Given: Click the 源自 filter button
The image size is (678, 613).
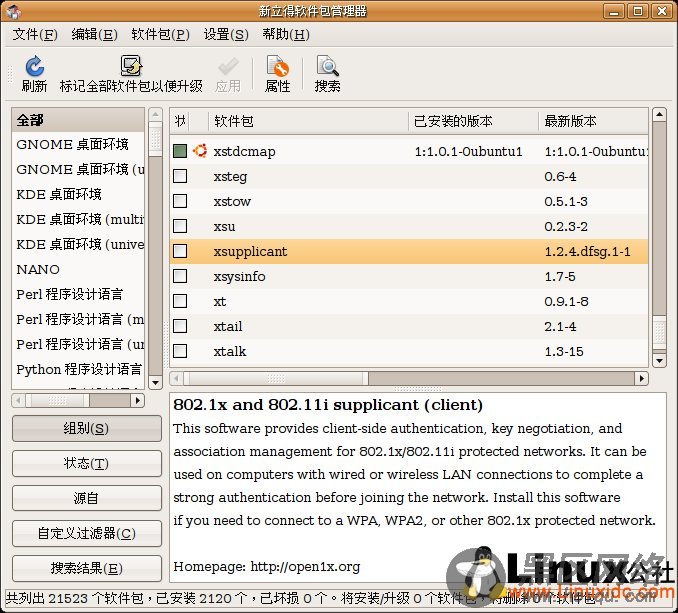Looking at the screenshot, I should 86,498.
